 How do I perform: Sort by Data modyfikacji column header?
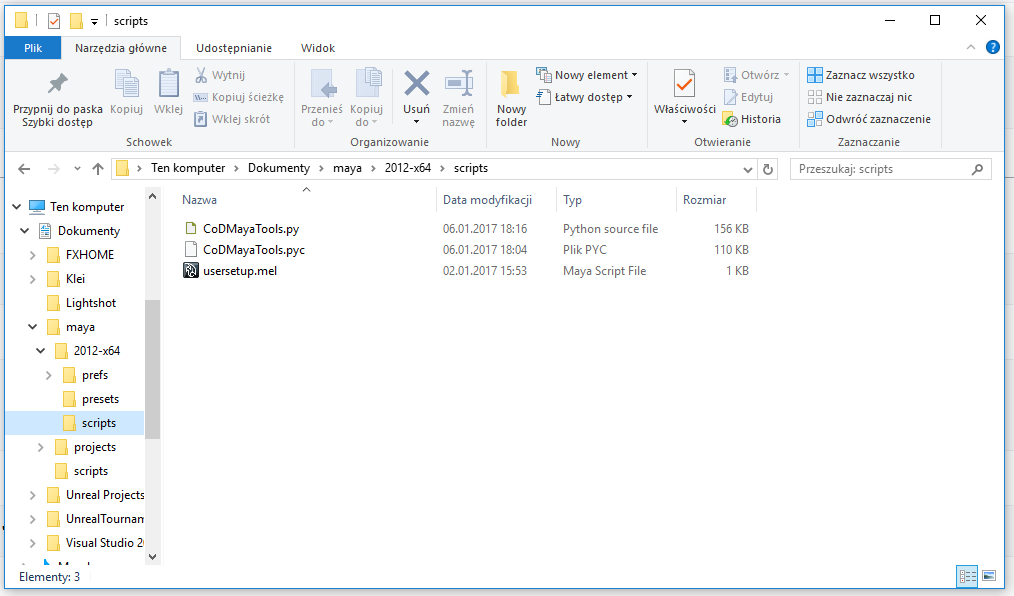(487, 200)
